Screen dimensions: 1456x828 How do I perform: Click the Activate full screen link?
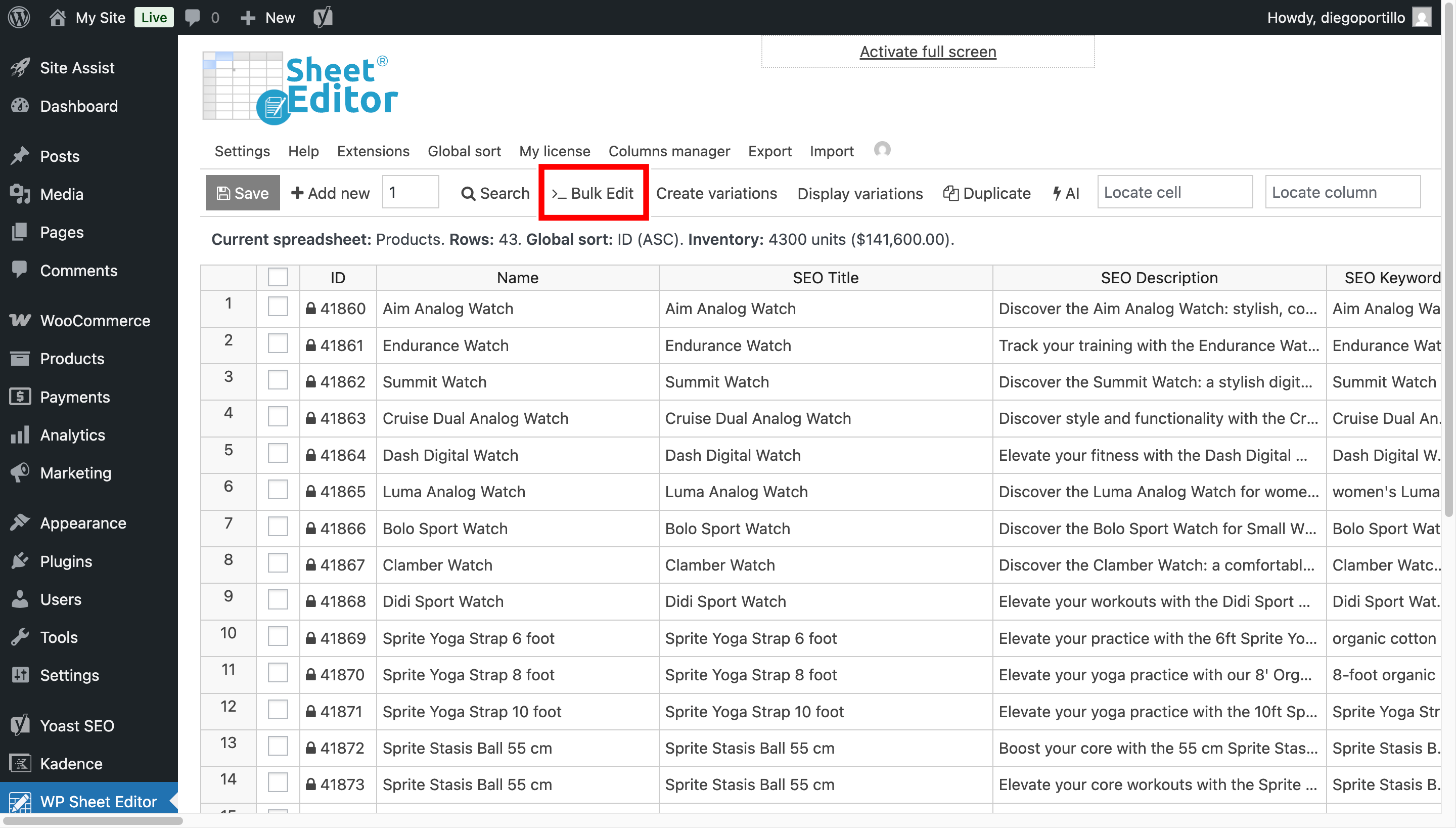pos(928,51)
